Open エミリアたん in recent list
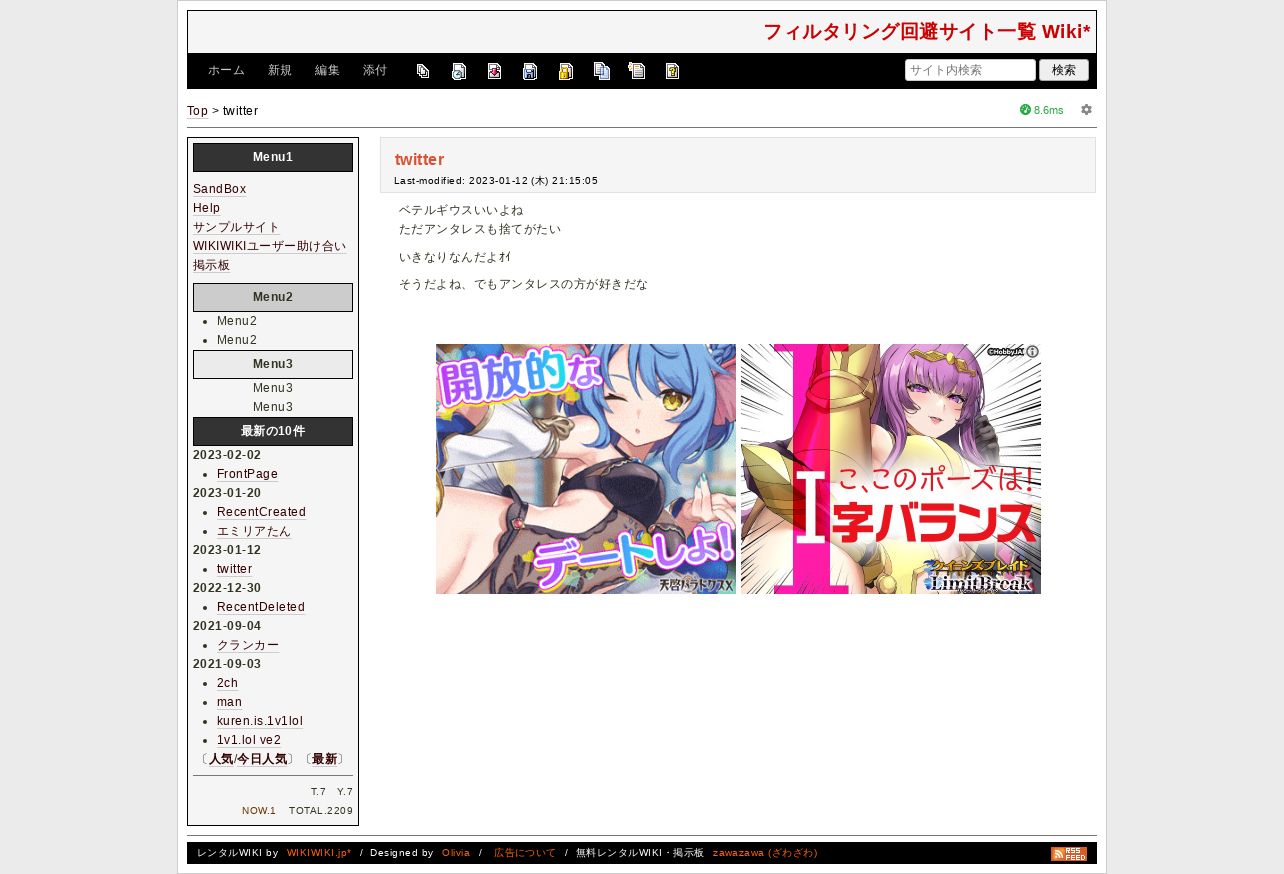Viewport: 1284px width, 874px height. 254,531
